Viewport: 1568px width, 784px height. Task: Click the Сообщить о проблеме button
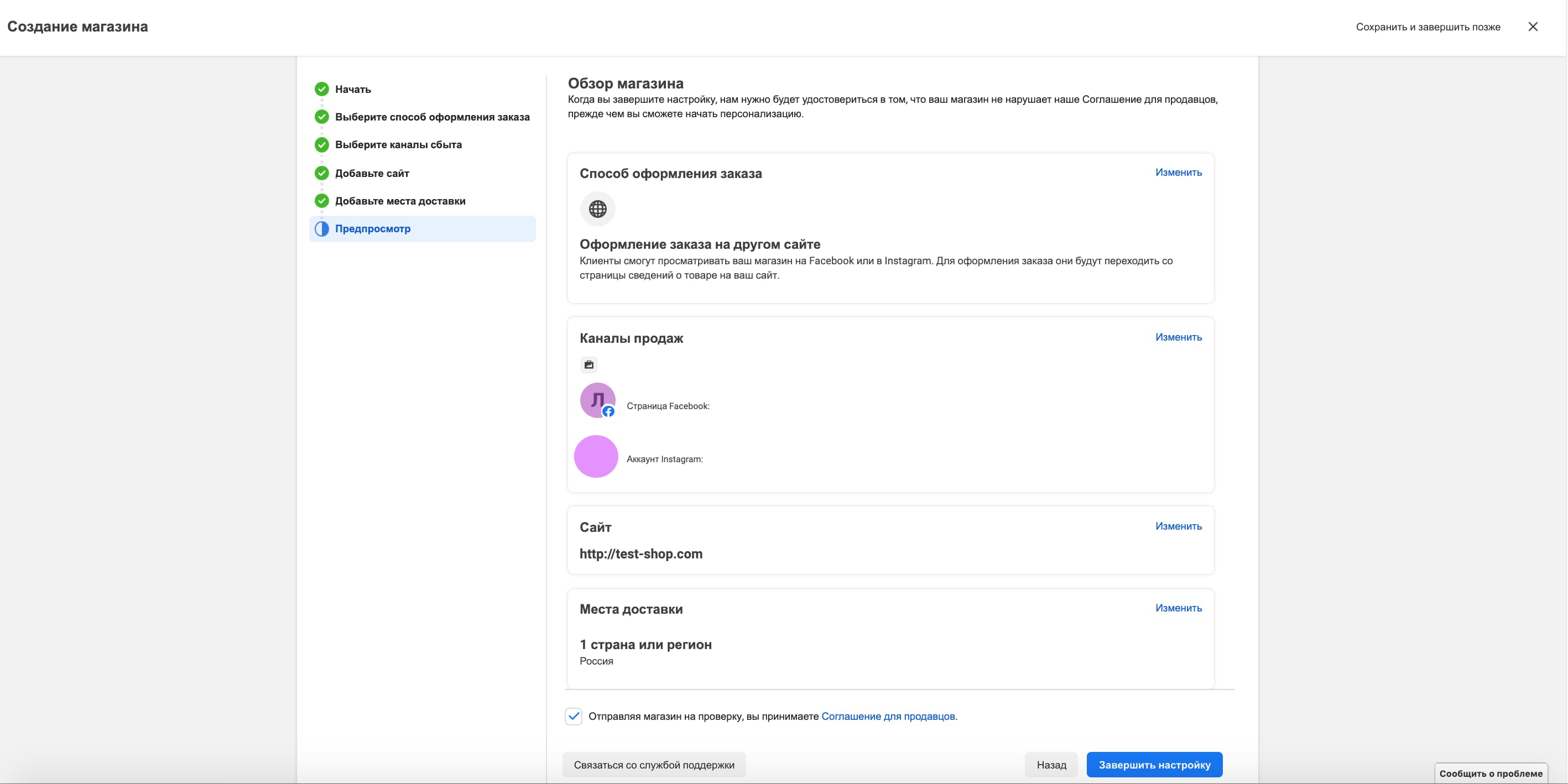click(1491, 773)
